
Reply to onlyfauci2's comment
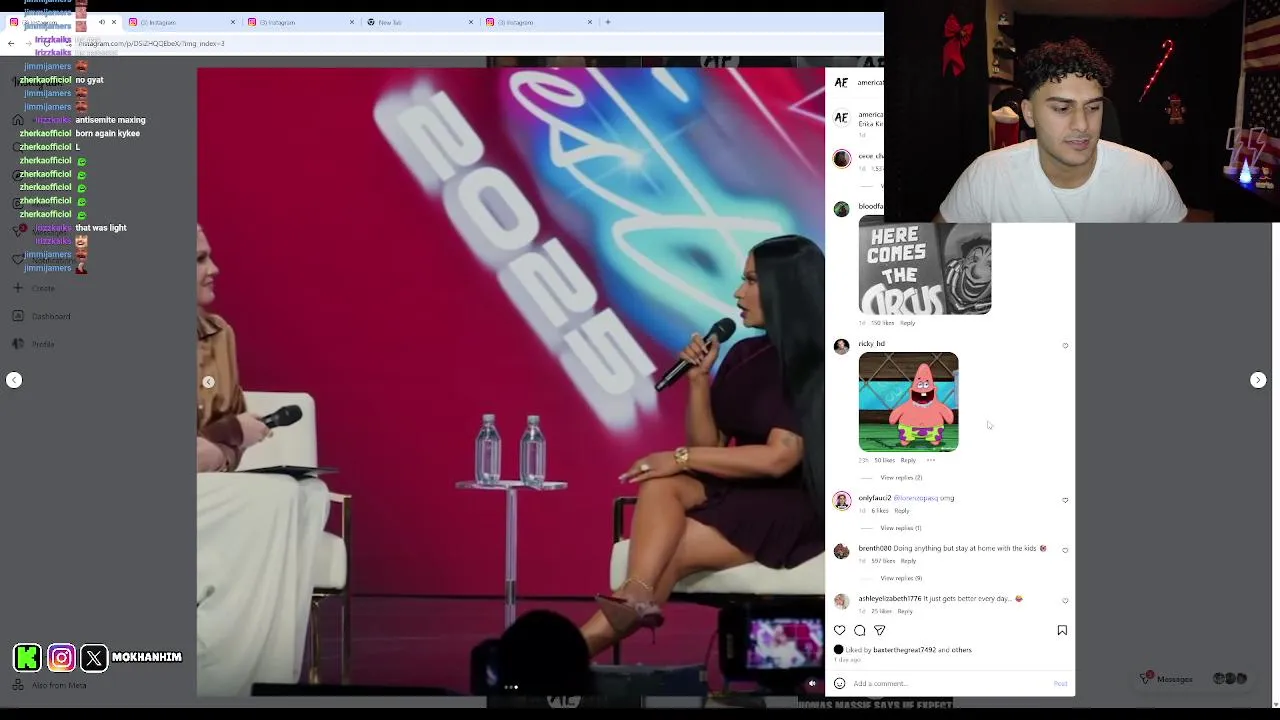(902, 511)
